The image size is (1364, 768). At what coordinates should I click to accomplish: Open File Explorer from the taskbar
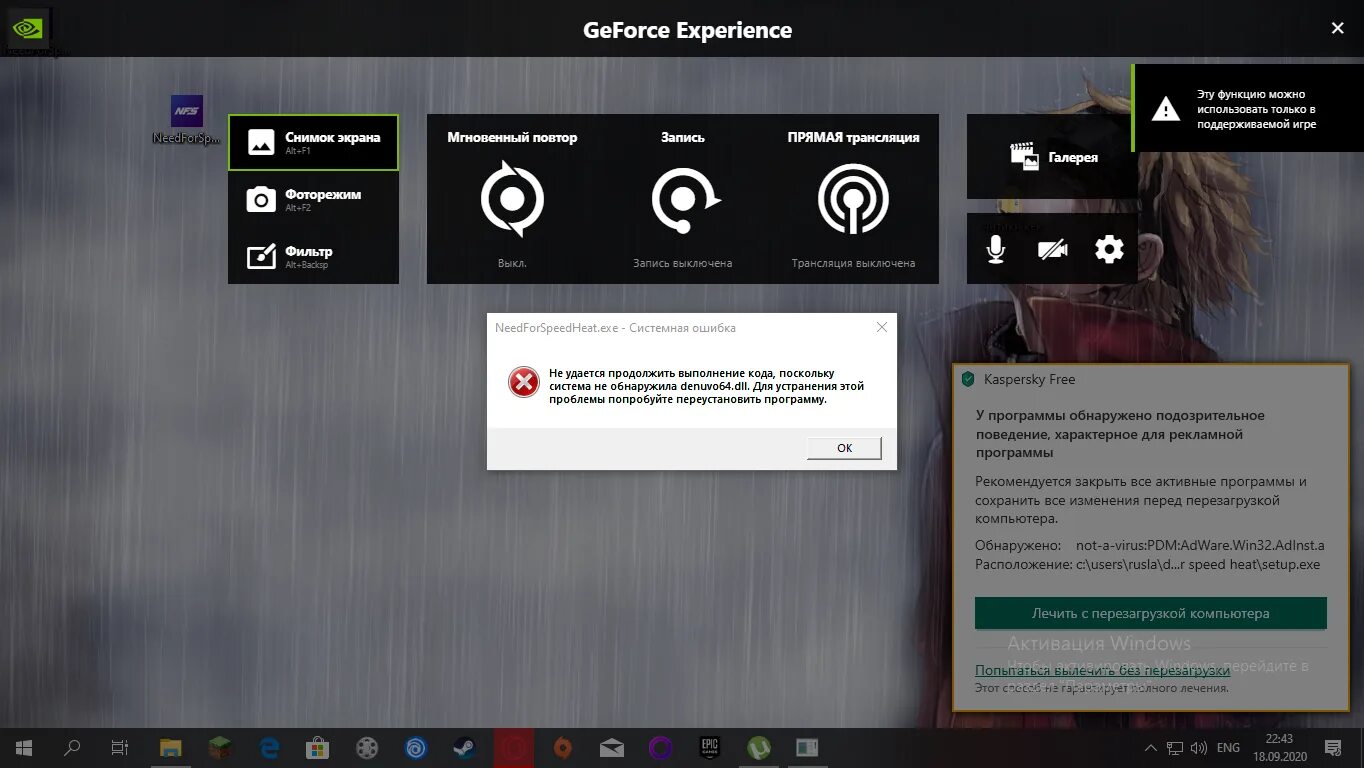click(x=171, y=748)
